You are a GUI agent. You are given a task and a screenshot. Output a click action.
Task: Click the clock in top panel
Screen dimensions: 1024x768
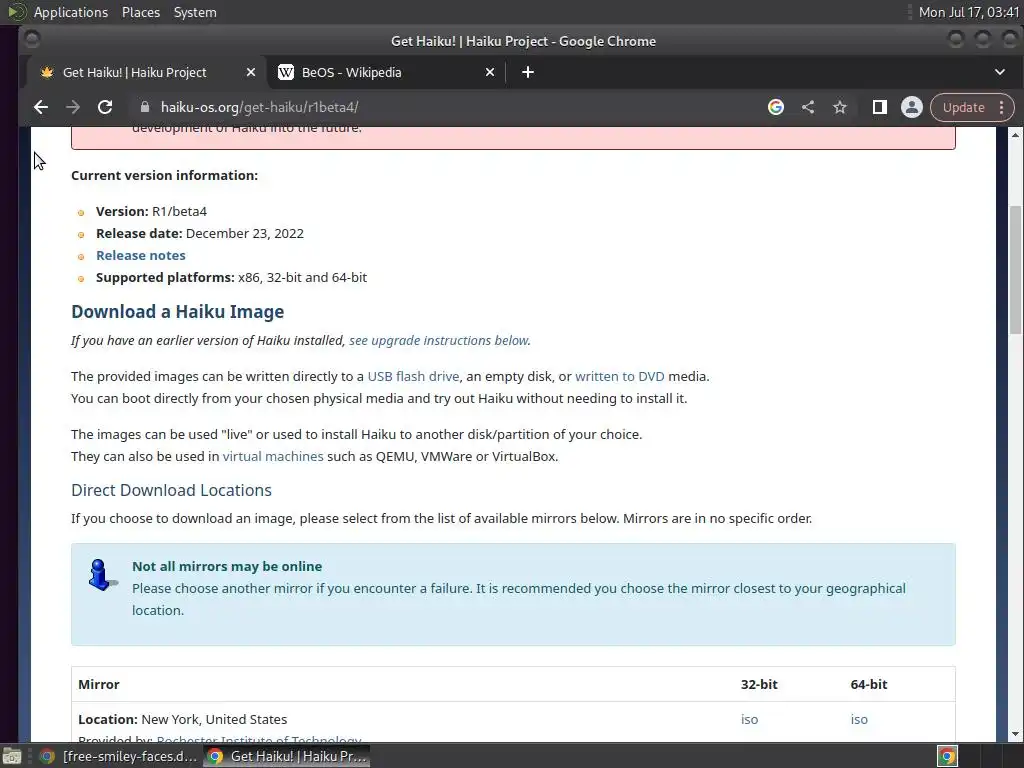point(968,12)
